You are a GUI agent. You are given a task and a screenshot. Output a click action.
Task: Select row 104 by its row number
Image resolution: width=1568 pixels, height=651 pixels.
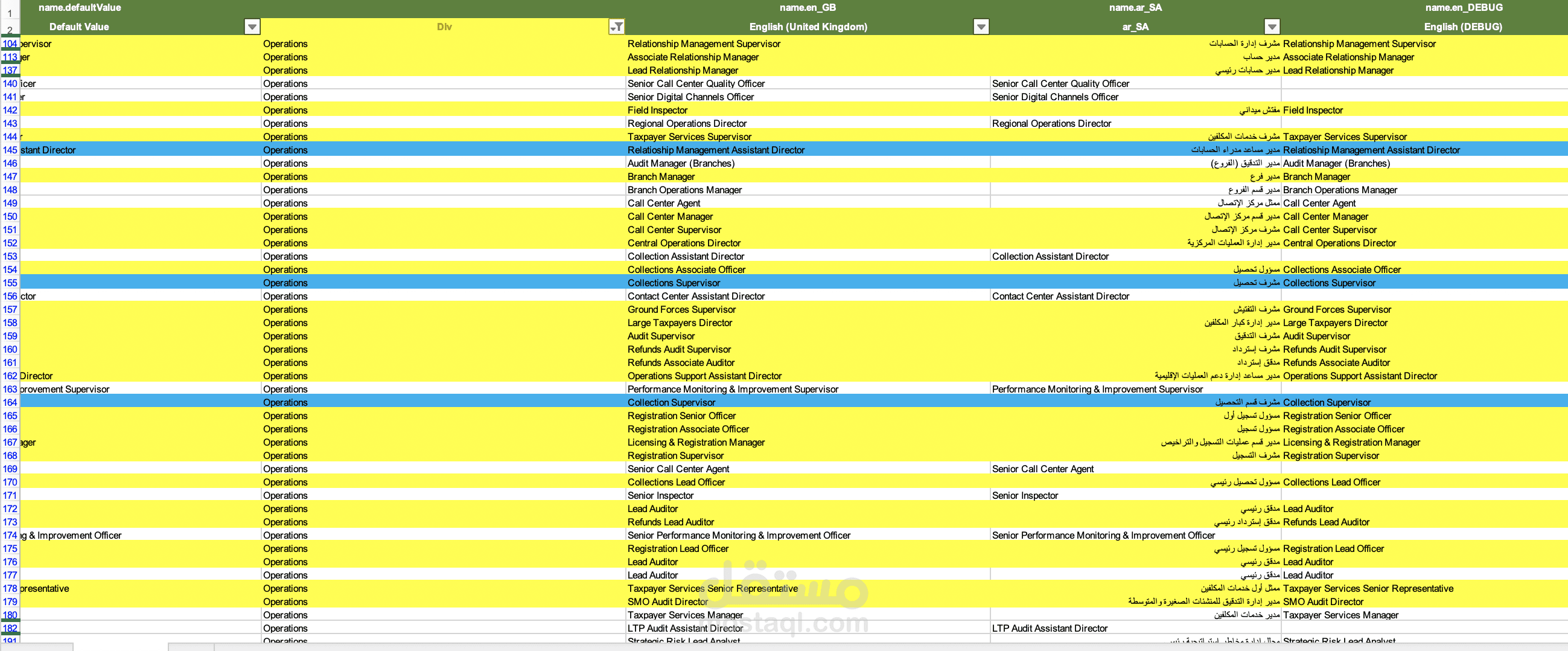[x=10, y=44]
